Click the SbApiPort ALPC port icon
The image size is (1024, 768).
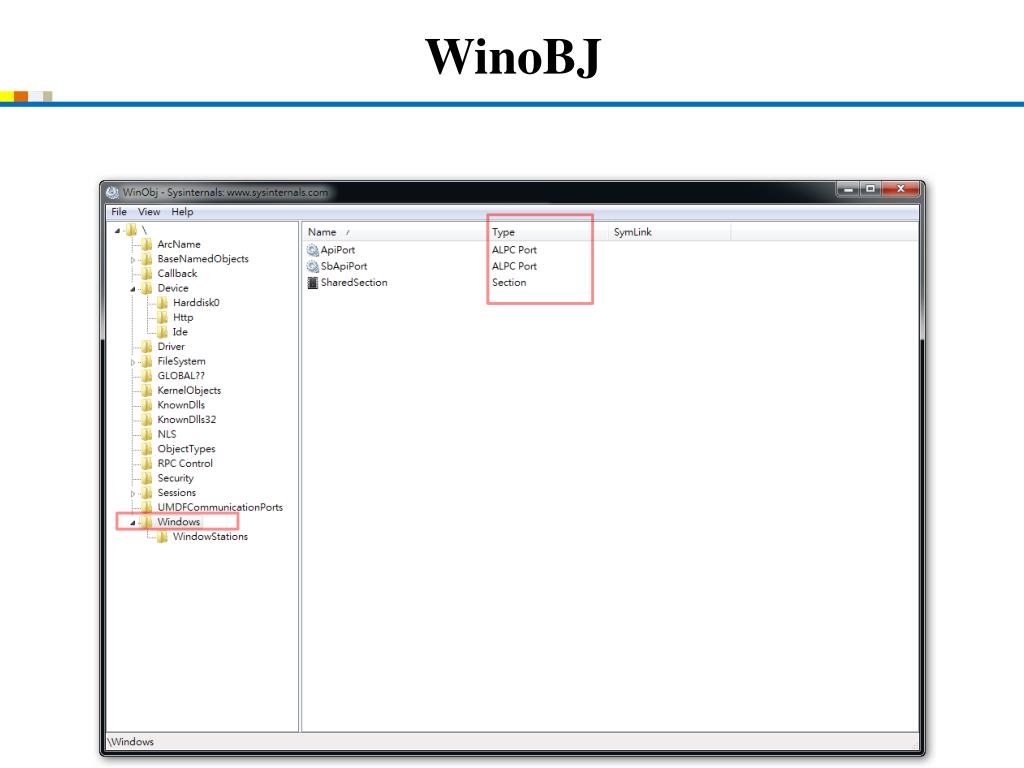pos(313,266)
